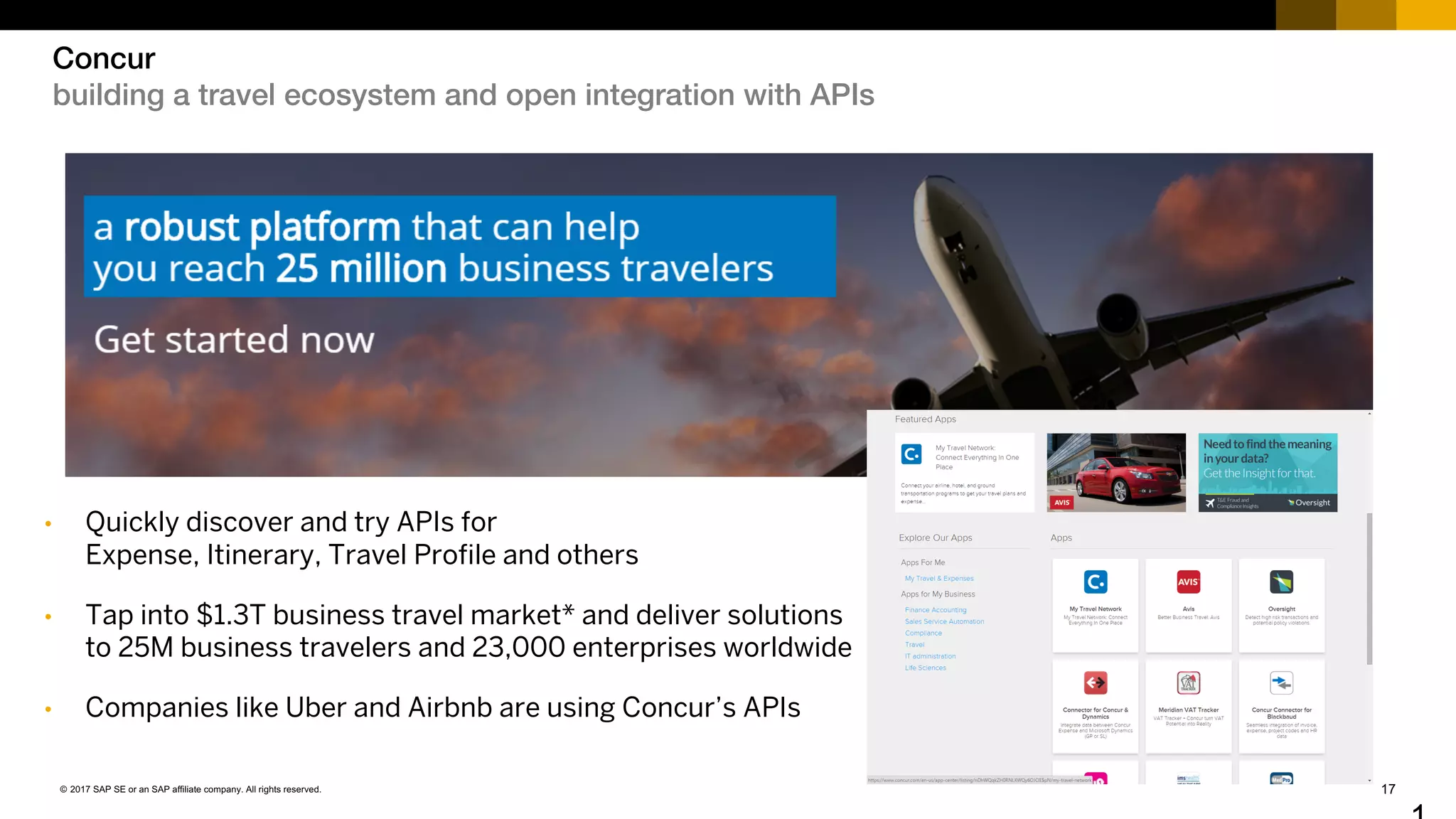Click the "Featured Apps" heading
Screen dimensions: 1456x819
tap(925, 419)
